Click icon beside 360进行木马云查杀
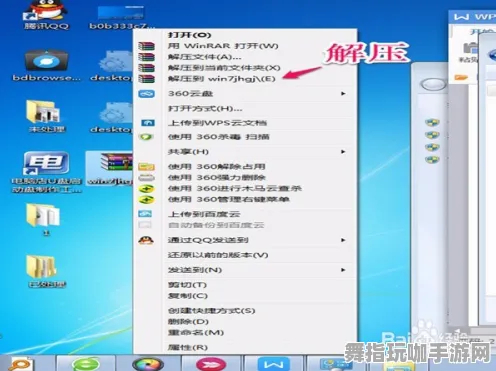The height and width of the screenshot is (371, 496). point(146,188)
